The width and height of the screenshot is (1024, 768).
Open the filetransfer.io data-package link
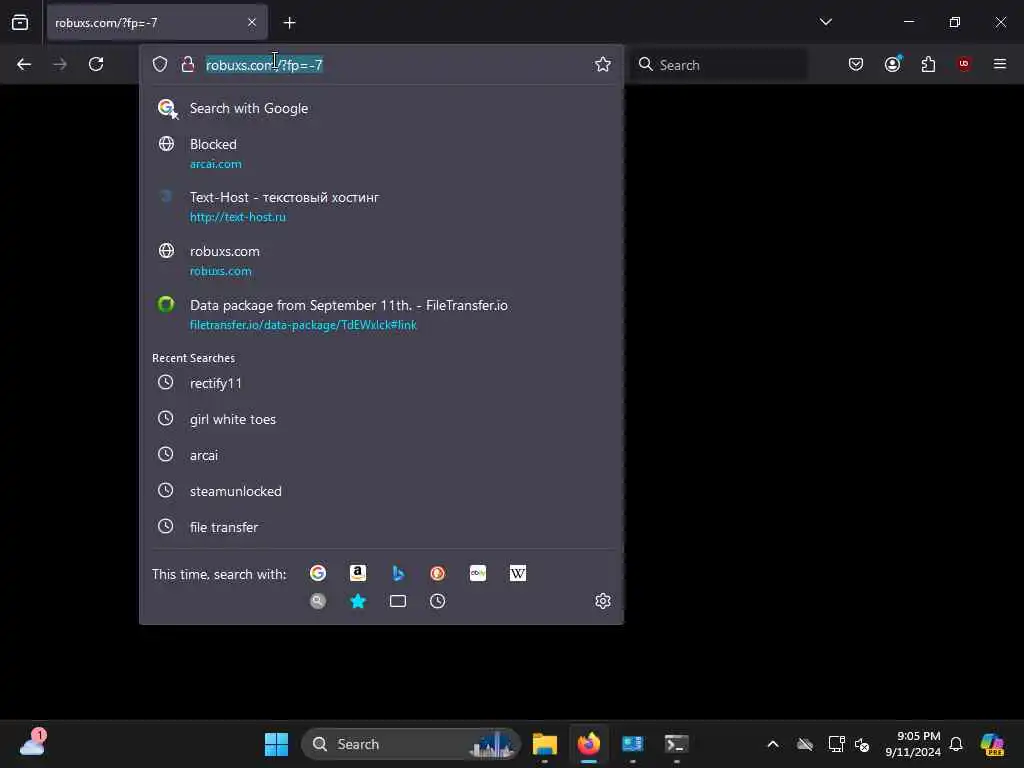pyautogui.click(x=303, y=325)
